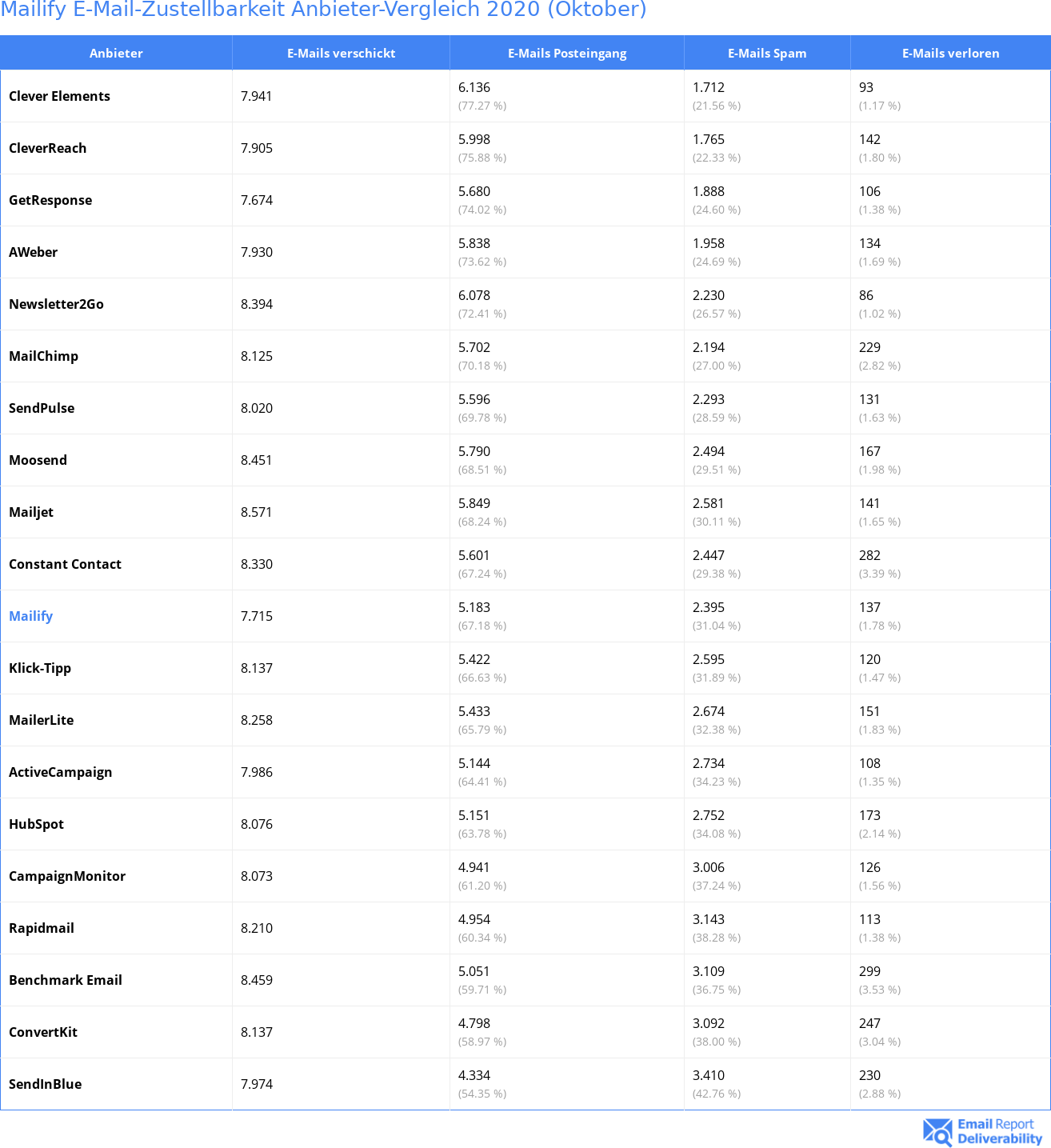Select the GetResponse provider name
The width and height of the screenshot is (1051, 1148).
50,200
